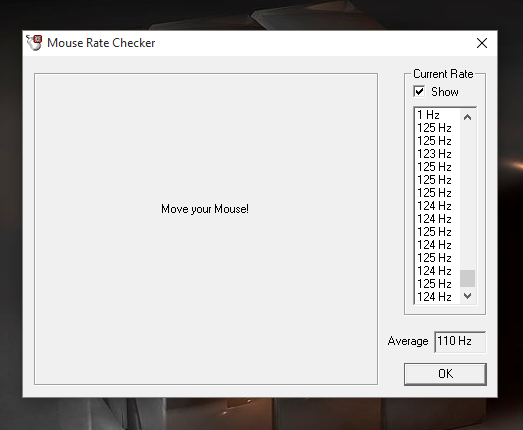523x430 pixels.
Task: Click the rate list scrollbar thumb
Action: click(x=467, y=278)
